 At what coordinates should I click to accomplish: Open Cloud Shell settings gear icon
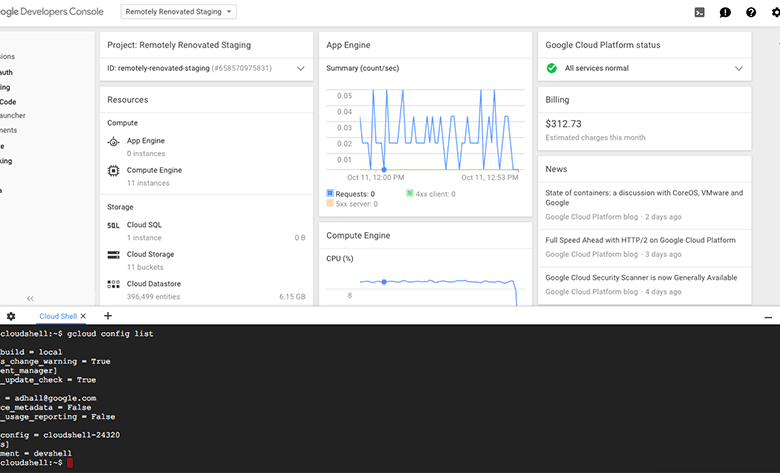coord(11,316)
